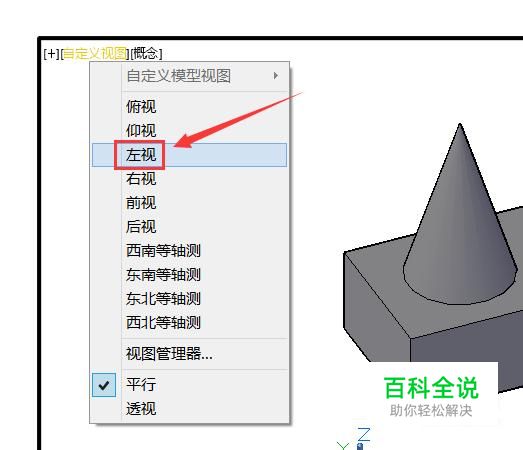
Task: Open 视图管理器 view manager
Action: tap(169, 354)
